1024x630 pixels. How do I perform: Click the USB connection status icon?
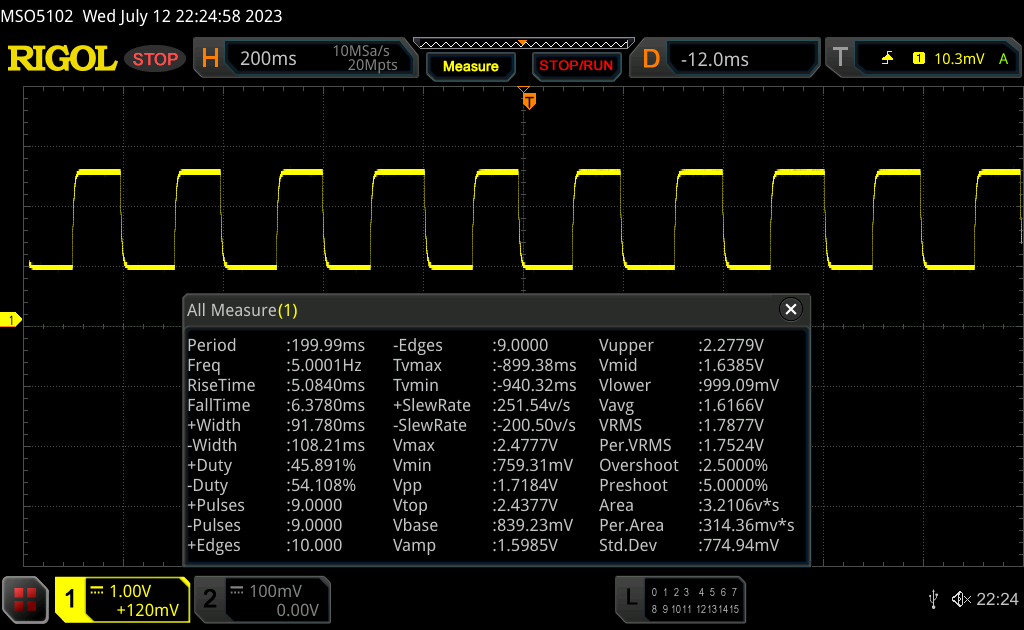[933, 599]
